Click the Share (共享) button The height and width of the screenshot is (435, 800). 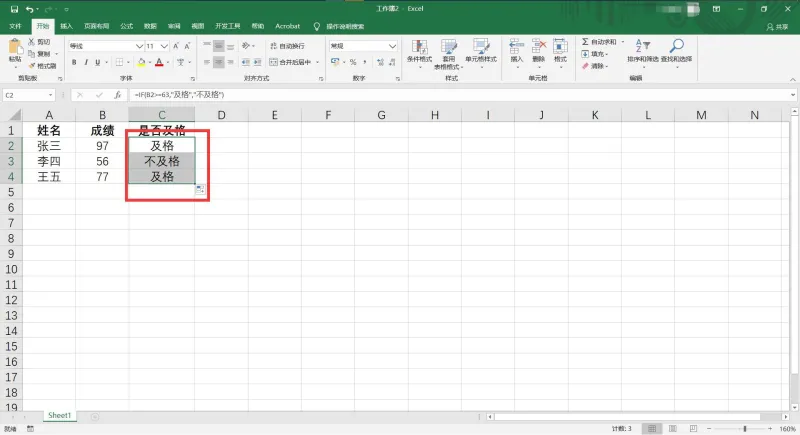coord(777,27)
